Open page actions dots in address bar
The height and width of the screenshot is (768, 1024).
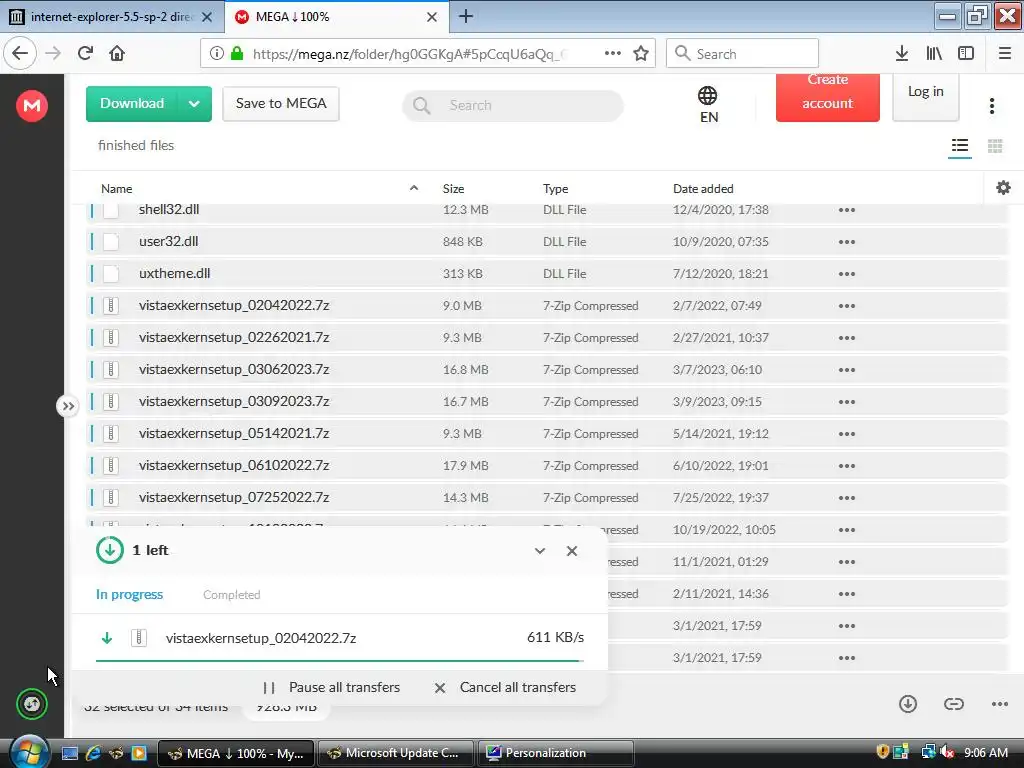tap(613, 53)
